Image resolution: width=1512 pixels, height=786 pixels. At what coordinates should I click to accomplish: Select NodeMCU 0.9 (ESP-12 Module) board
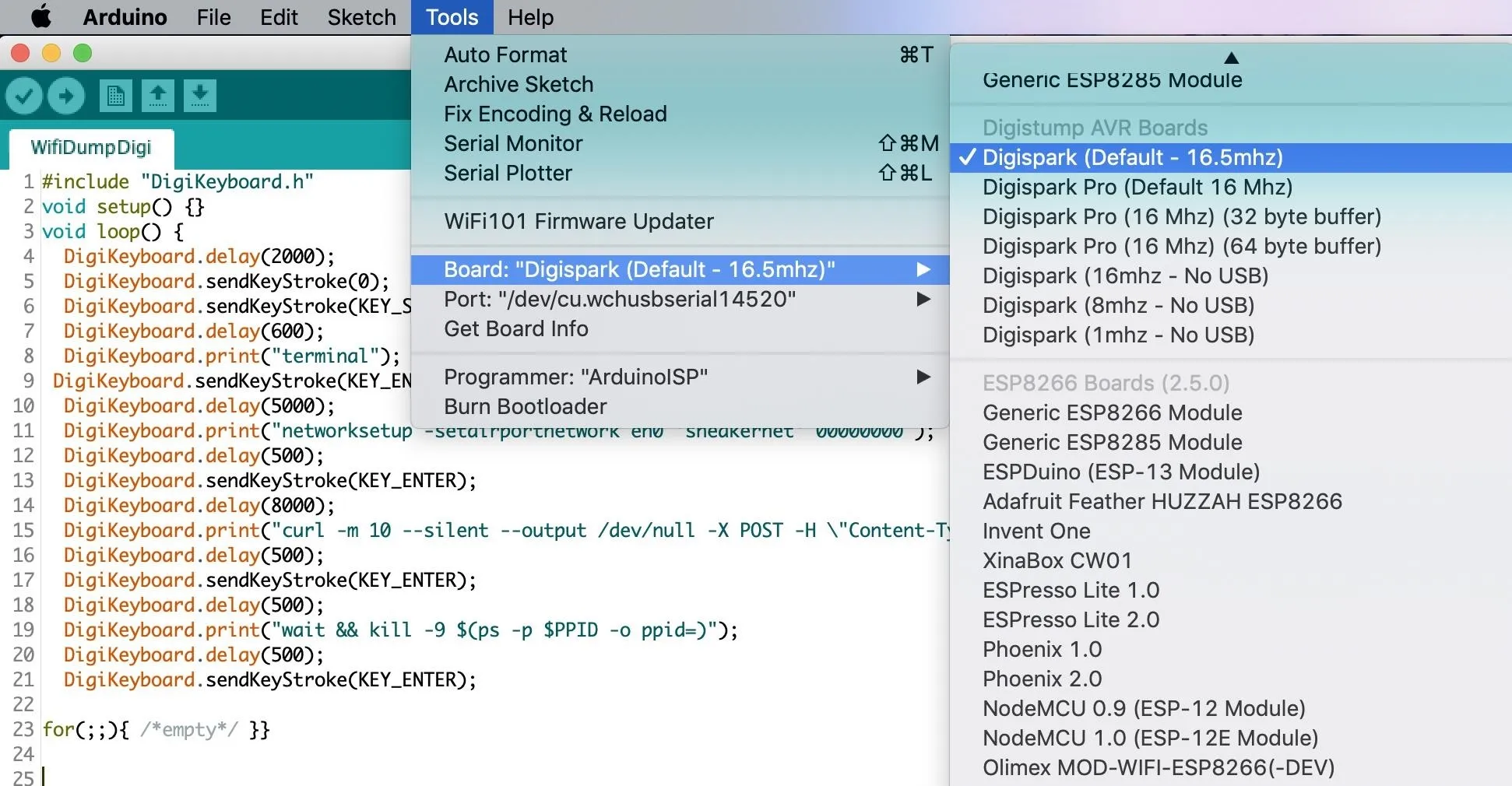1231,708
